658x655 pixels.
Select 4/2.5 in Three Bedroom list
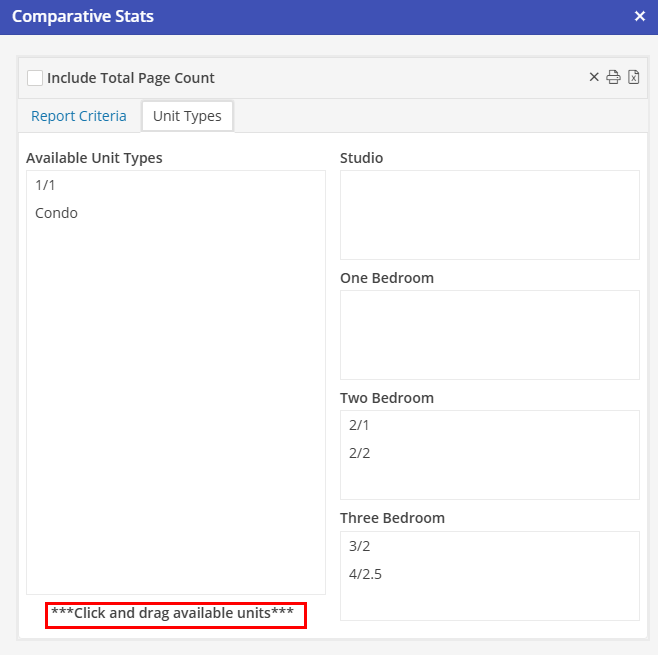tap(365, 574)
